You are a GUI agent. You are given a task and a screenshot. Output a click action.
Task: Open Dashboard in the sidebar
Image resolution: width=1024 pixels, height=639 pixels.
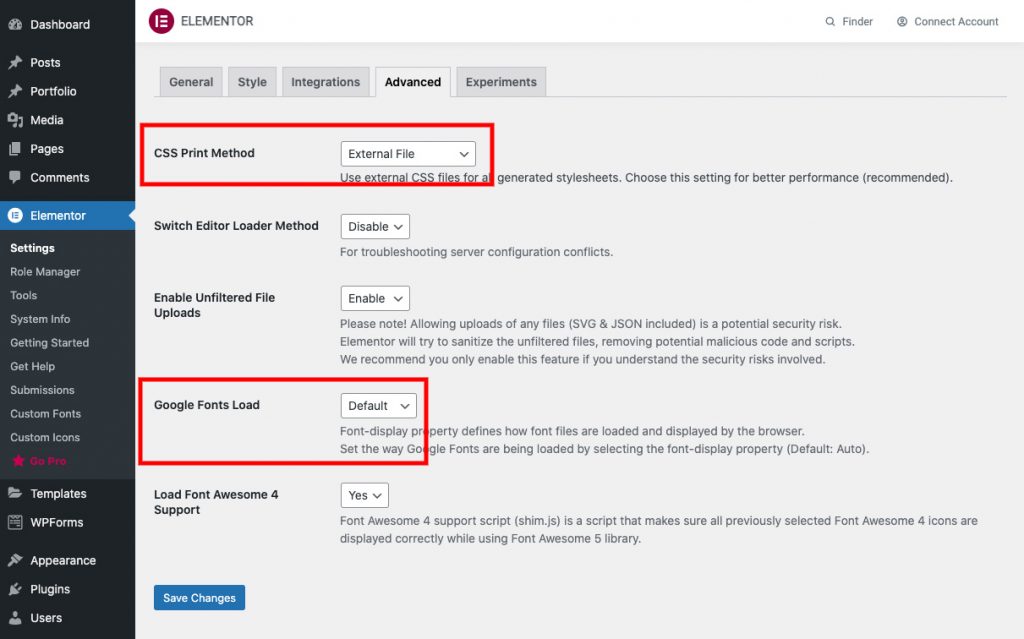[x=67, y=25]
